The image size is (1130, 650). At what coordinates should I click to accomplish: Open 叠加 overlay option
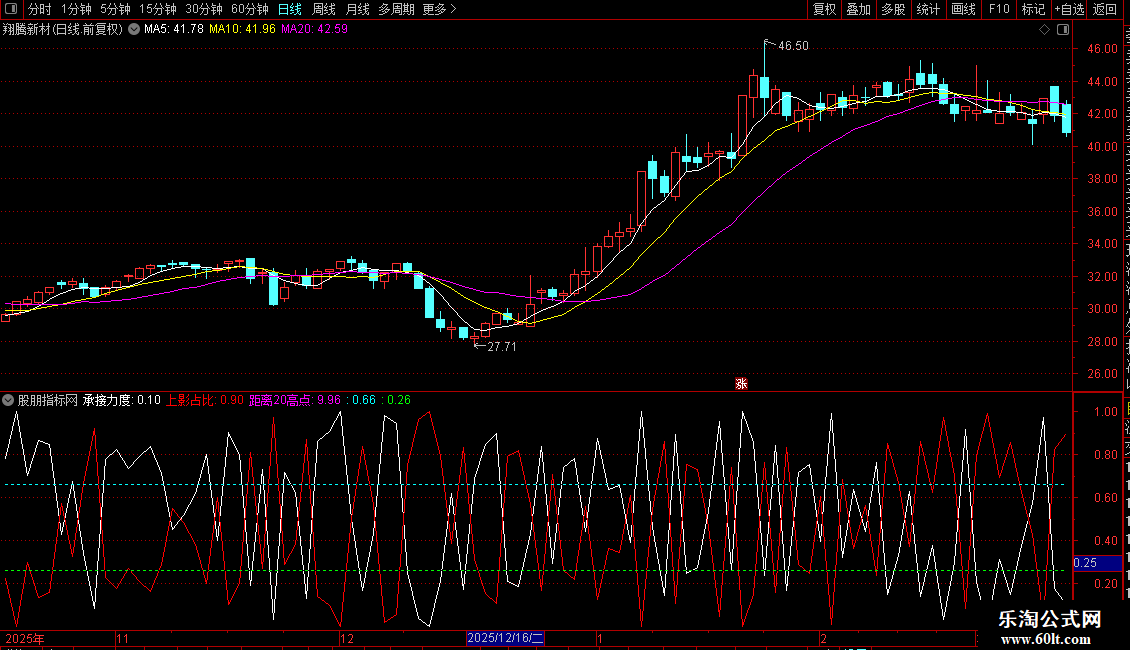(x=859, y=9)
